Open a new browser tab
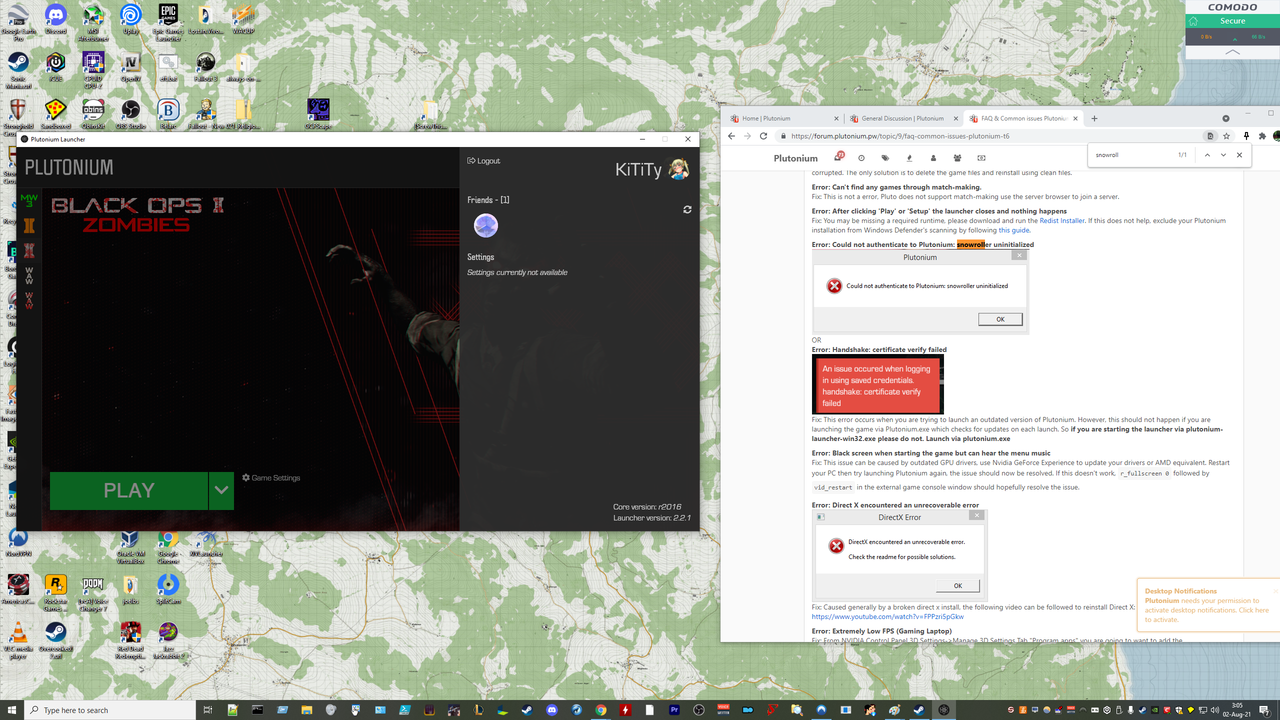Image resolution: width=1280 pixels, height=720 pixels. [1094, 118]
